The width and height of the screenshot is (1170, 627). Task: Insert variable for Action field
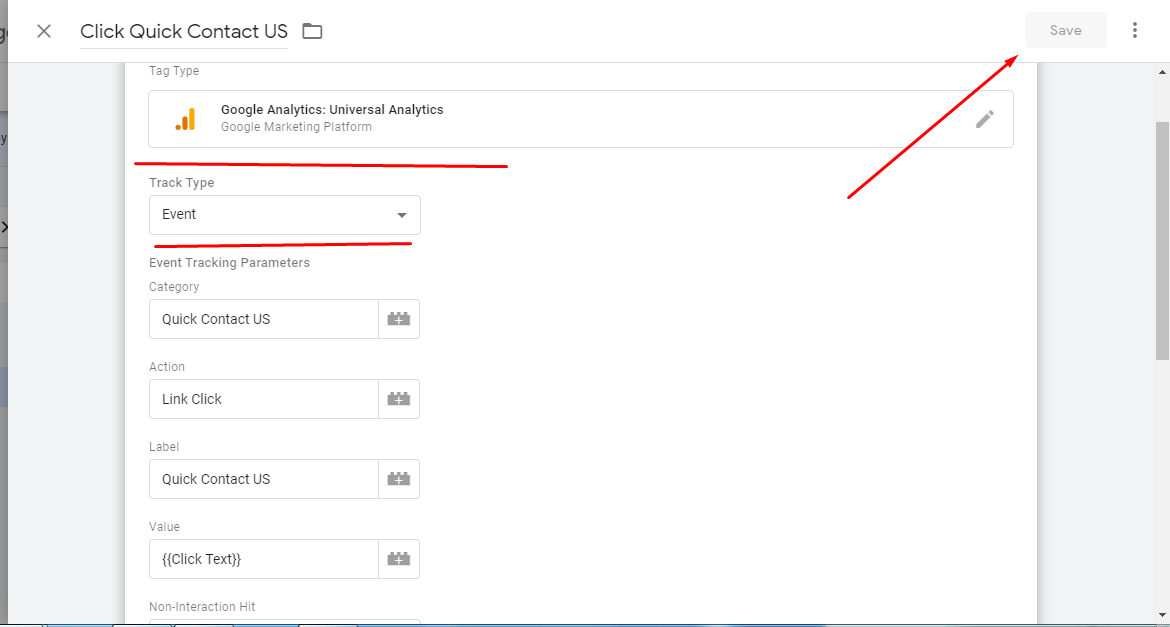click(399, 399)
